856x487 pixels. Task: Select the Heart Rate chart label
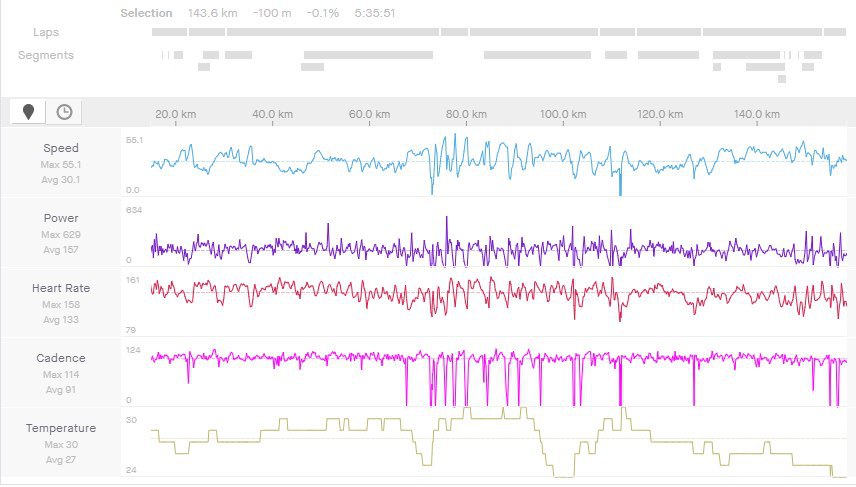(x=61, y=288)
